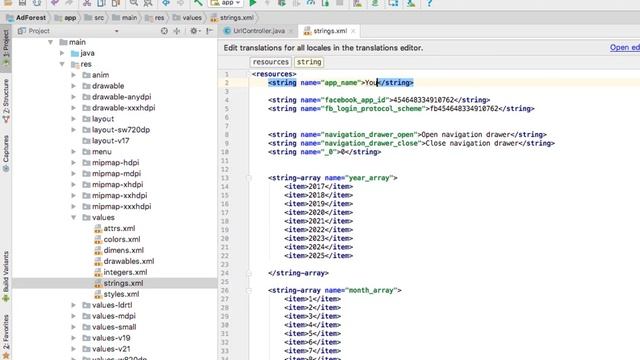Open the Project panel gear settings

click(x=195, y=31)
